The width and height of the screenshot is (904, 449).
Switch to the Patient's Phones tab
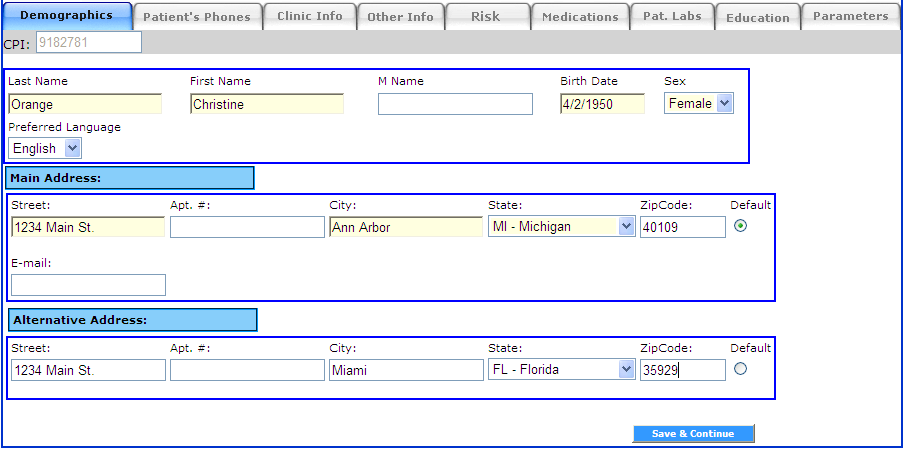[x=198, y=16]
